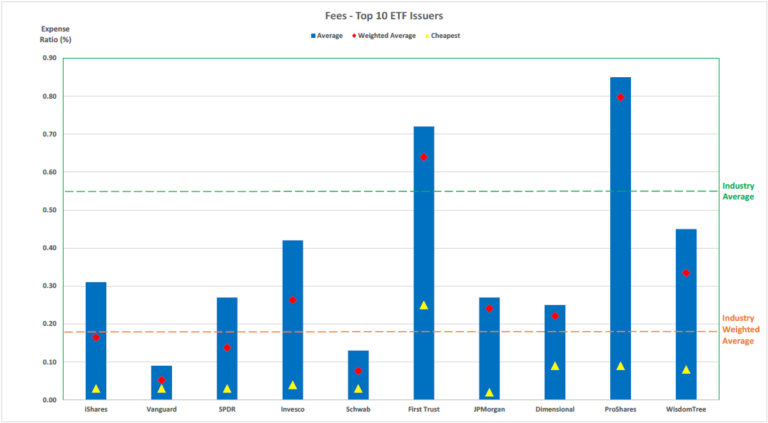Click the Invesco yellow cheapest triangle

(292, 385)
